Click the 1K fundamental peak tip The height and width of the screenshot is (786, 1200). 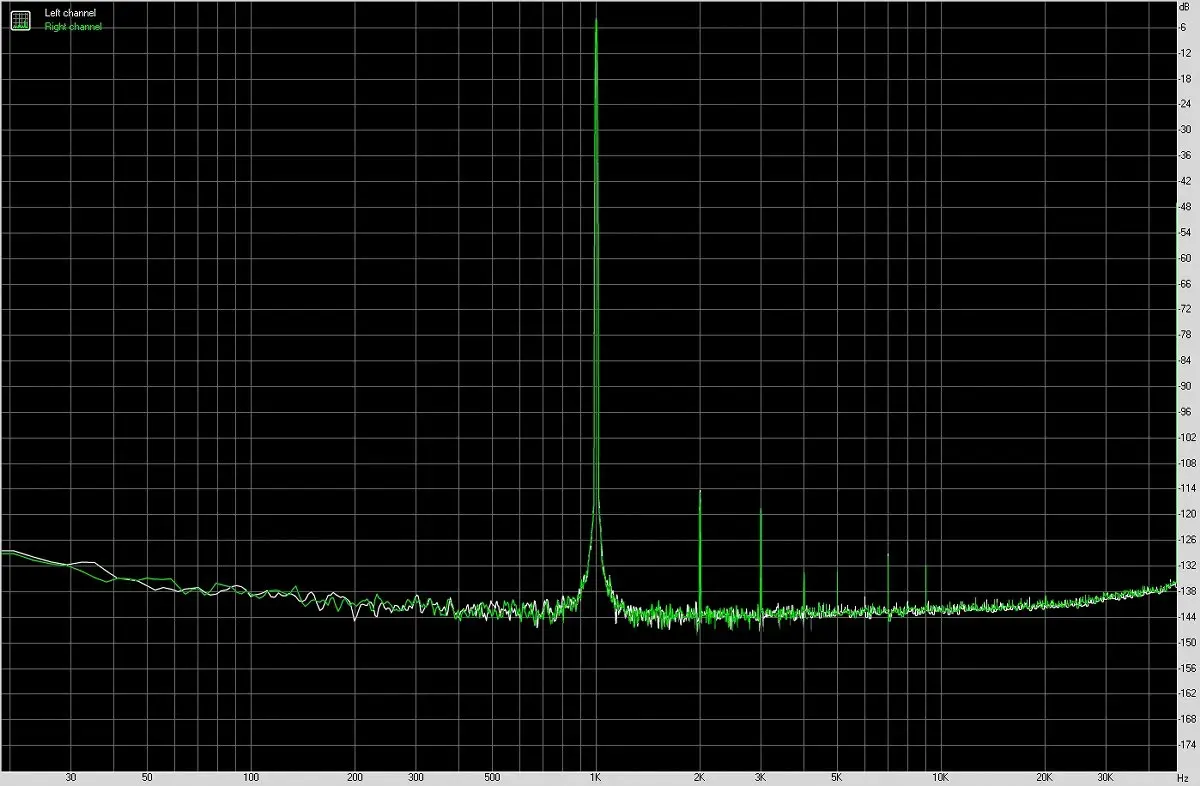pos(596,21)
